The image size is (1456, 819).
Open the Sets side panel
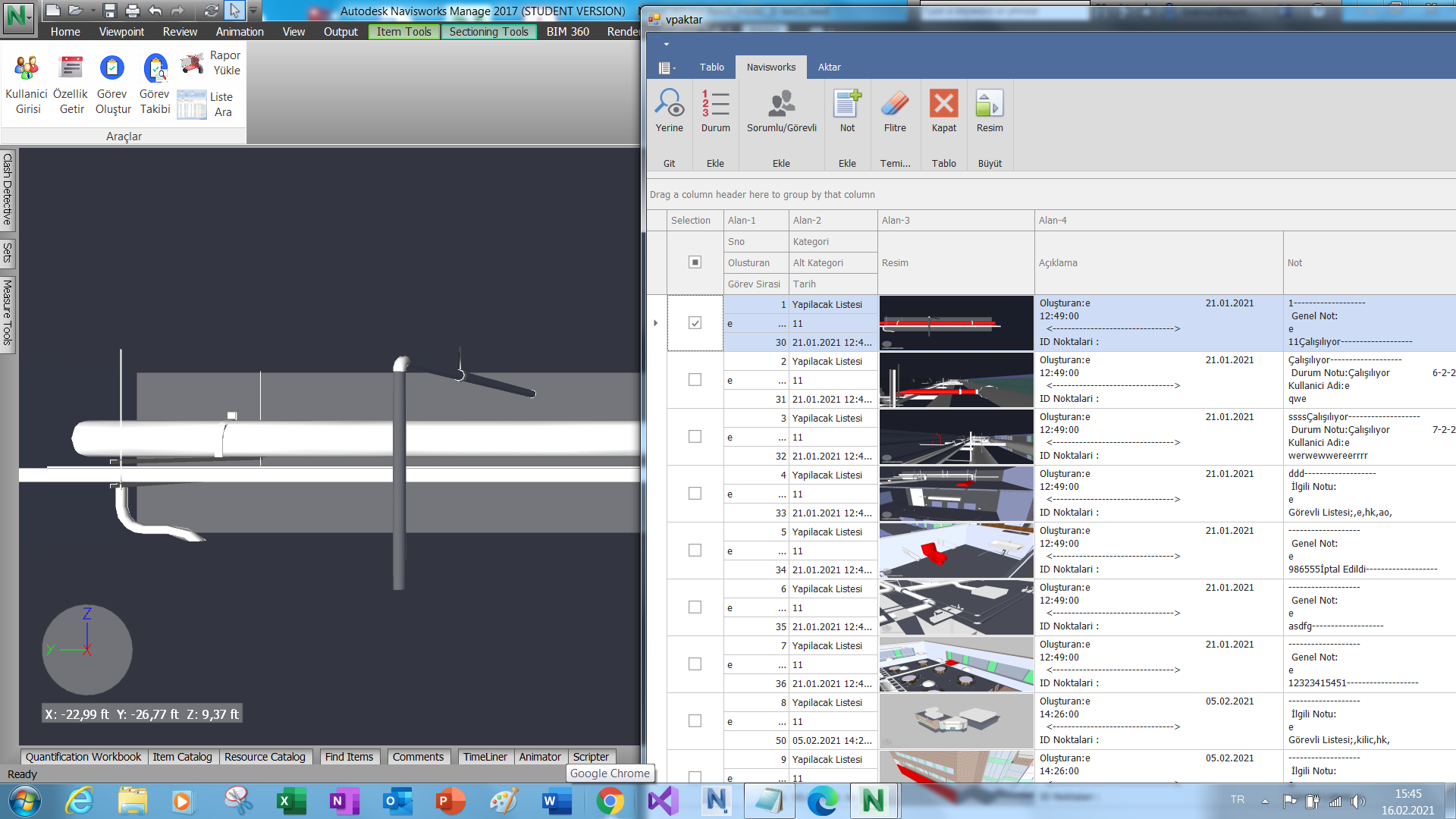point(8,253)
